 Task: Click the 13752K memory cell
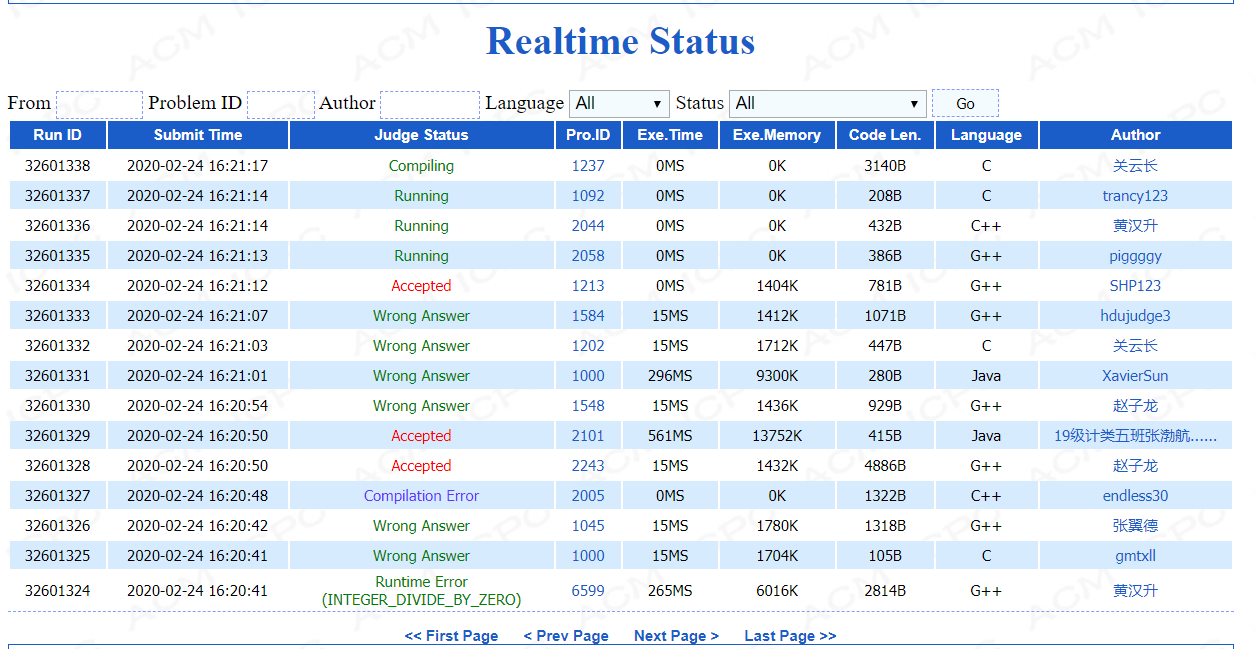777,436
